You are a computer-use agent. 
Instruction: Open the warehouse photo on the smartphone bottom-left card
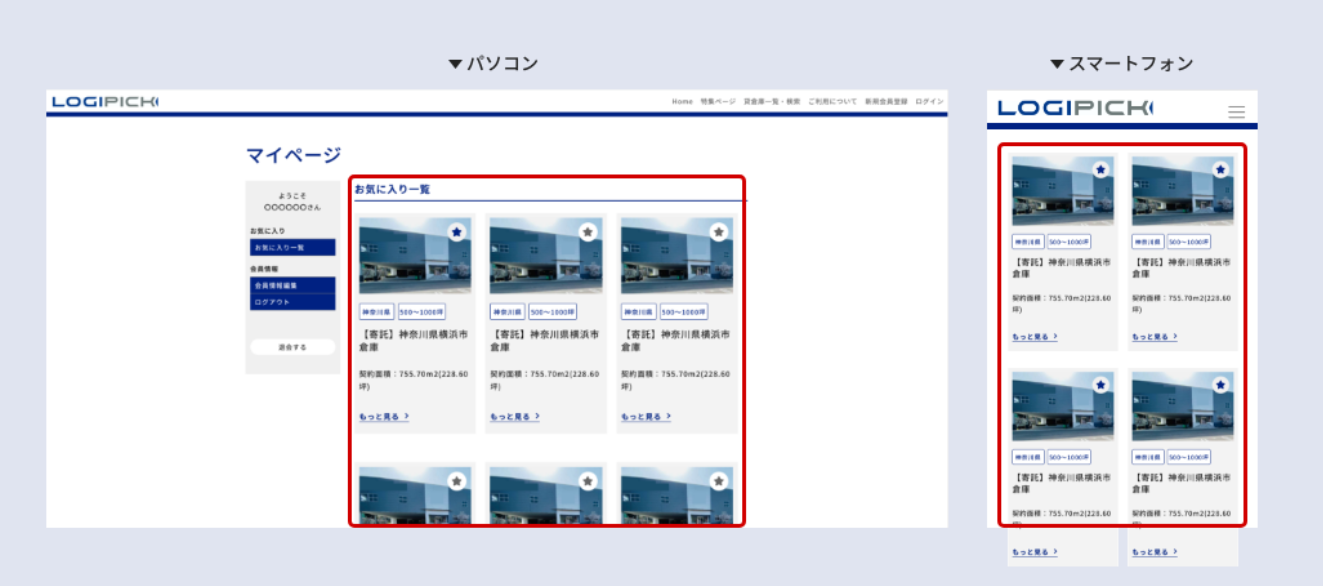1063,406
